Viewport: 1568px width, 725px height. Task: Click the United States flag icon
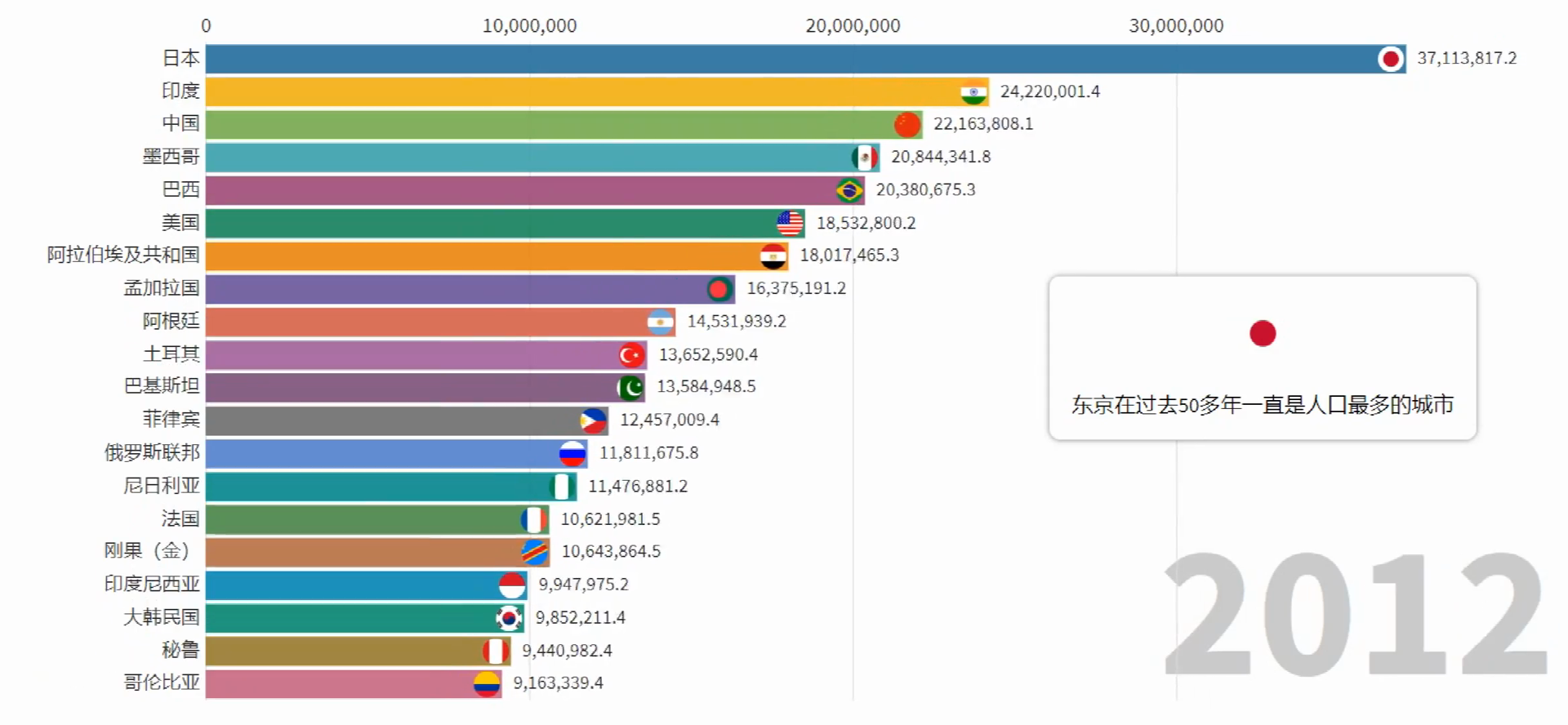(x=790, y=224)
